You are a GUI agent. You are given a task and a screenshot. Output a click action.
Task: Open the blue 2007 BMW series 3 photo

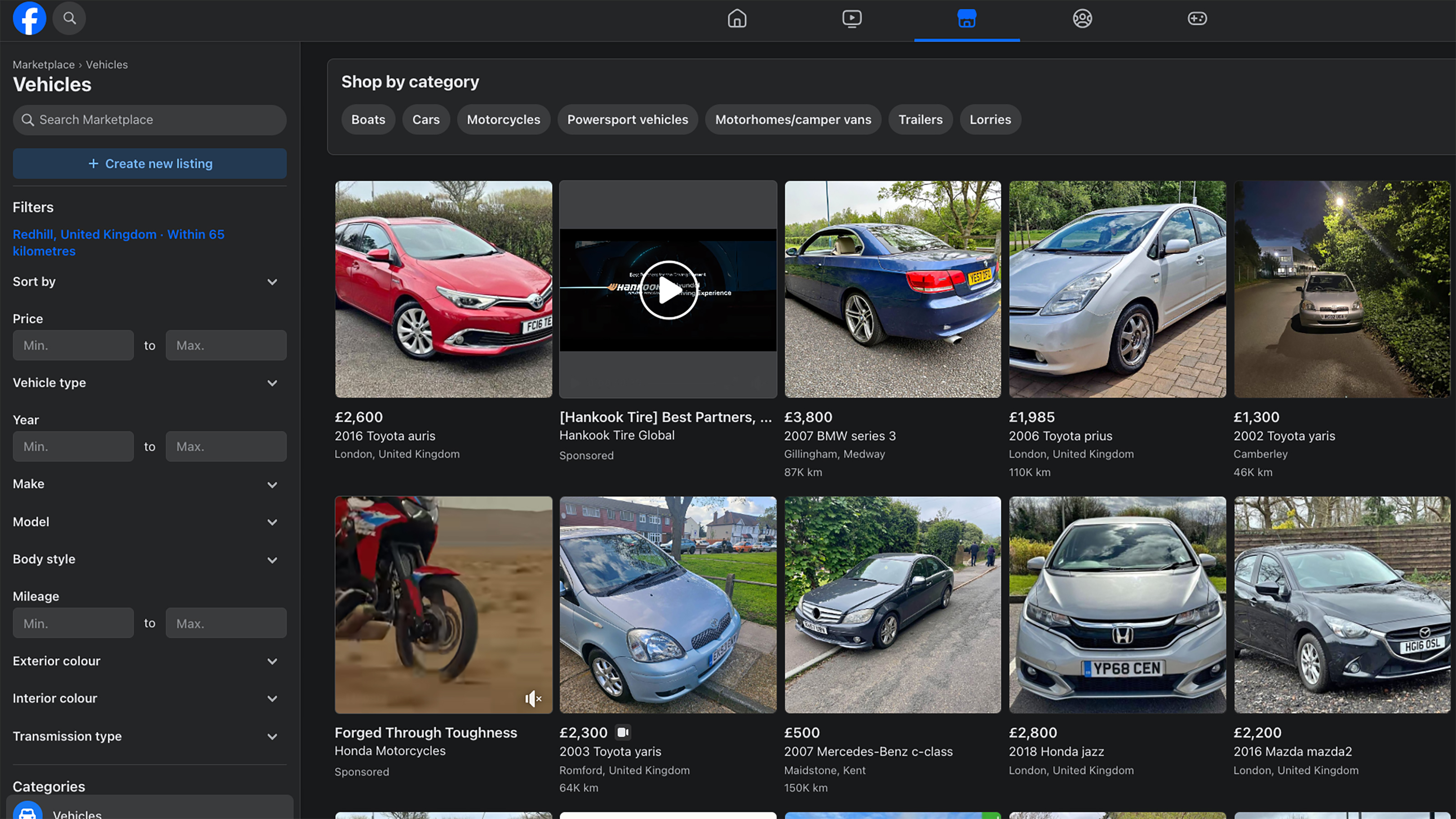tap(892, 289)
